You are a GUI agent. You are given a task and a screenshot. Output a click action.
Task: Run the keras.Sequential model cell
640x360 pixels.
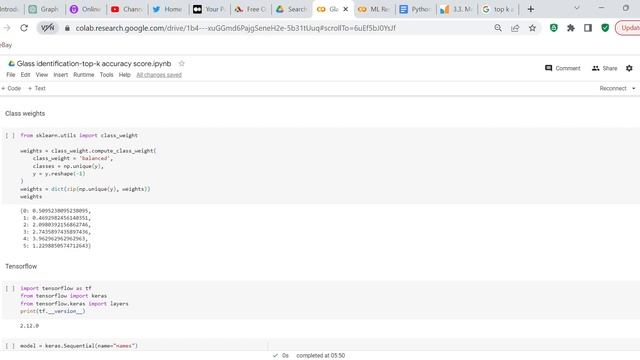pos(10,346)
